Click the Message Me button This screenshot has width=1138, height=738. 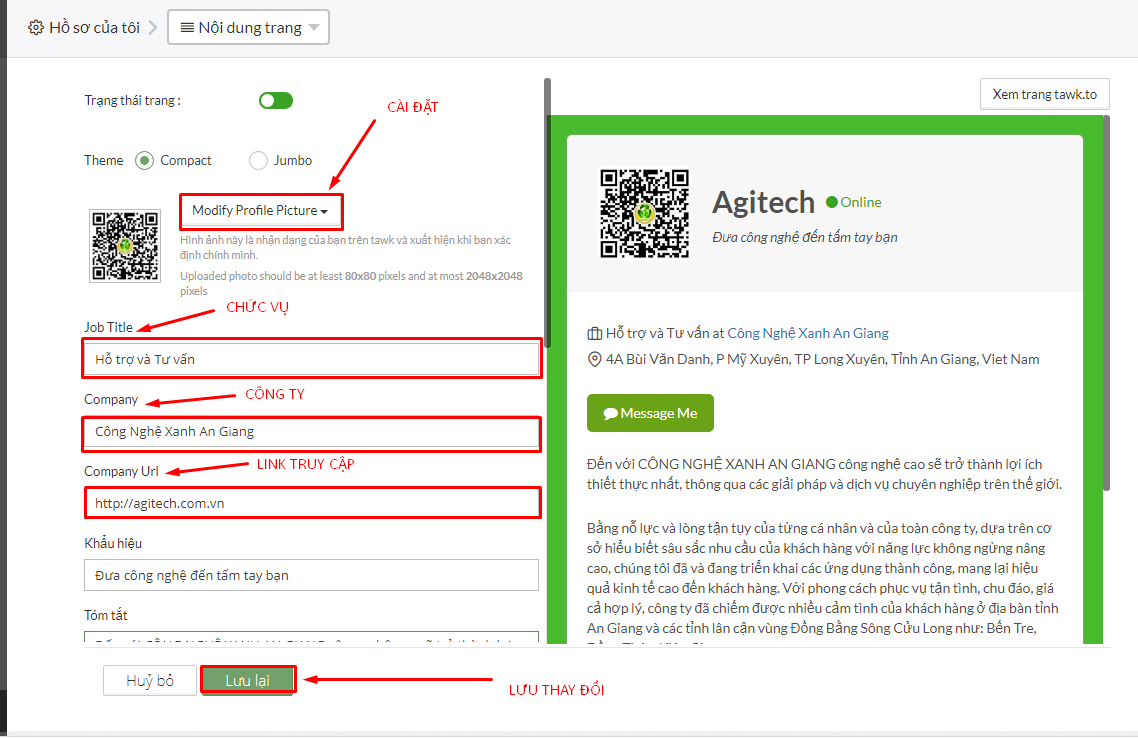point(650,413)
